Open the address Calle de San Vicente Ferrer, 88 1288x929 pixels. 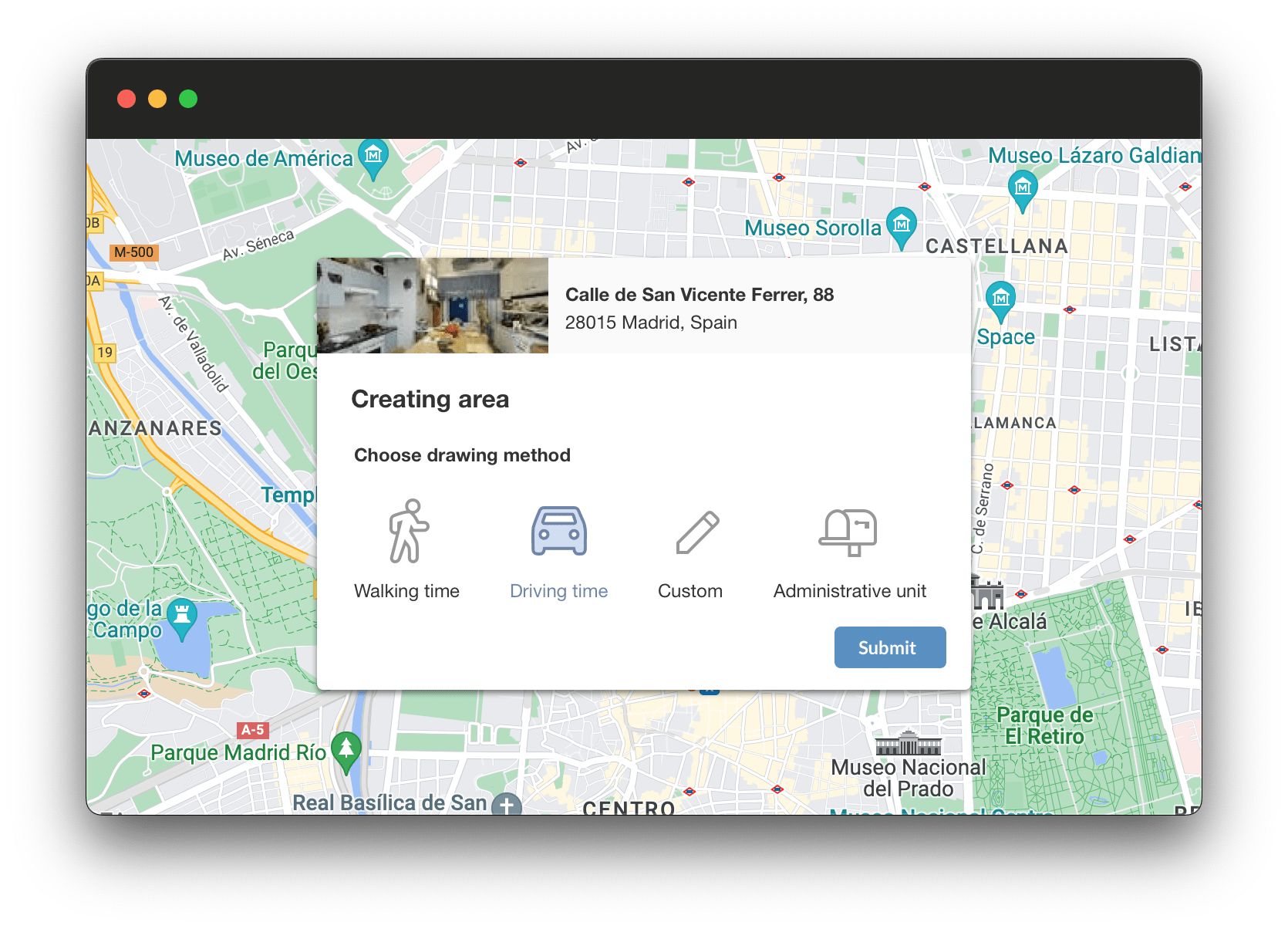tap(700, 294)
